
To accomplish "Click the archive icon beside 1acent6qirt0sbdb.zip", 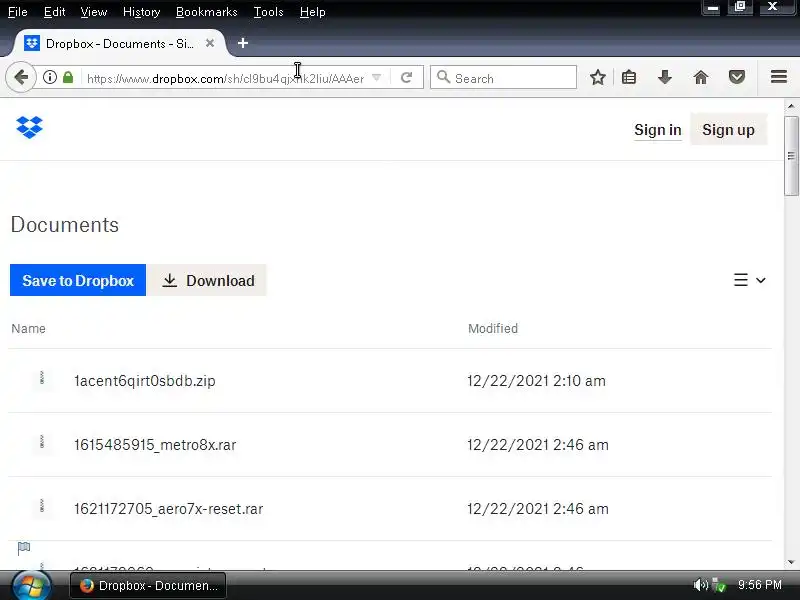I will point(42,379).
